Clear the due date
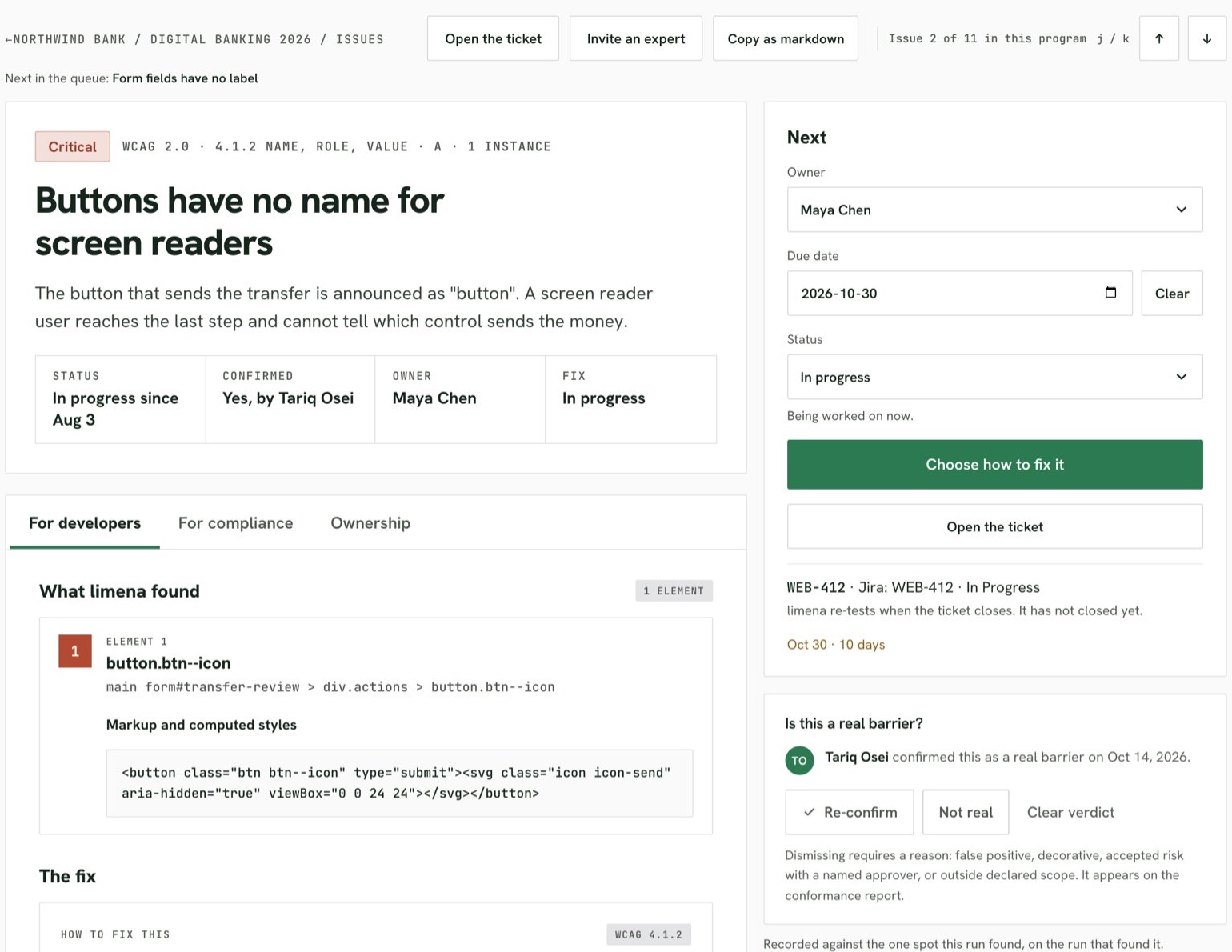Image resolution: width=1232 pixels, height=952 pixels. [1172, 294]
